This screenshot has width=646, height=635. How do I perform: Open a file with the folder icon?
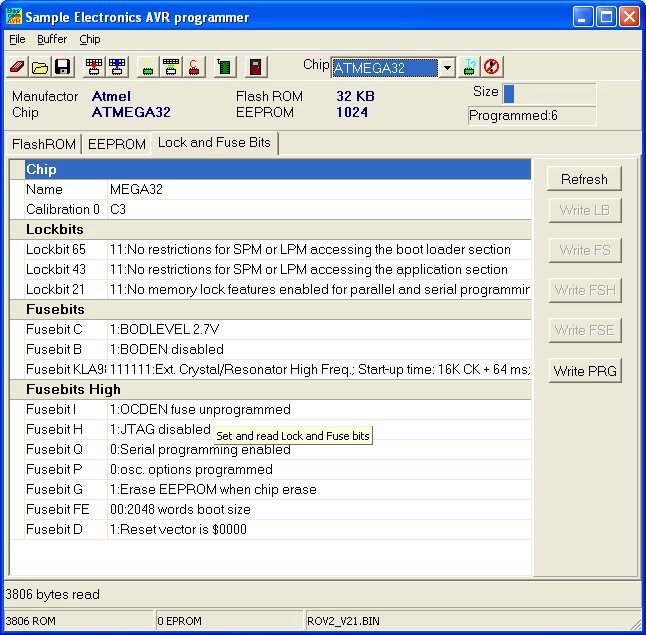tap(40, 67)
